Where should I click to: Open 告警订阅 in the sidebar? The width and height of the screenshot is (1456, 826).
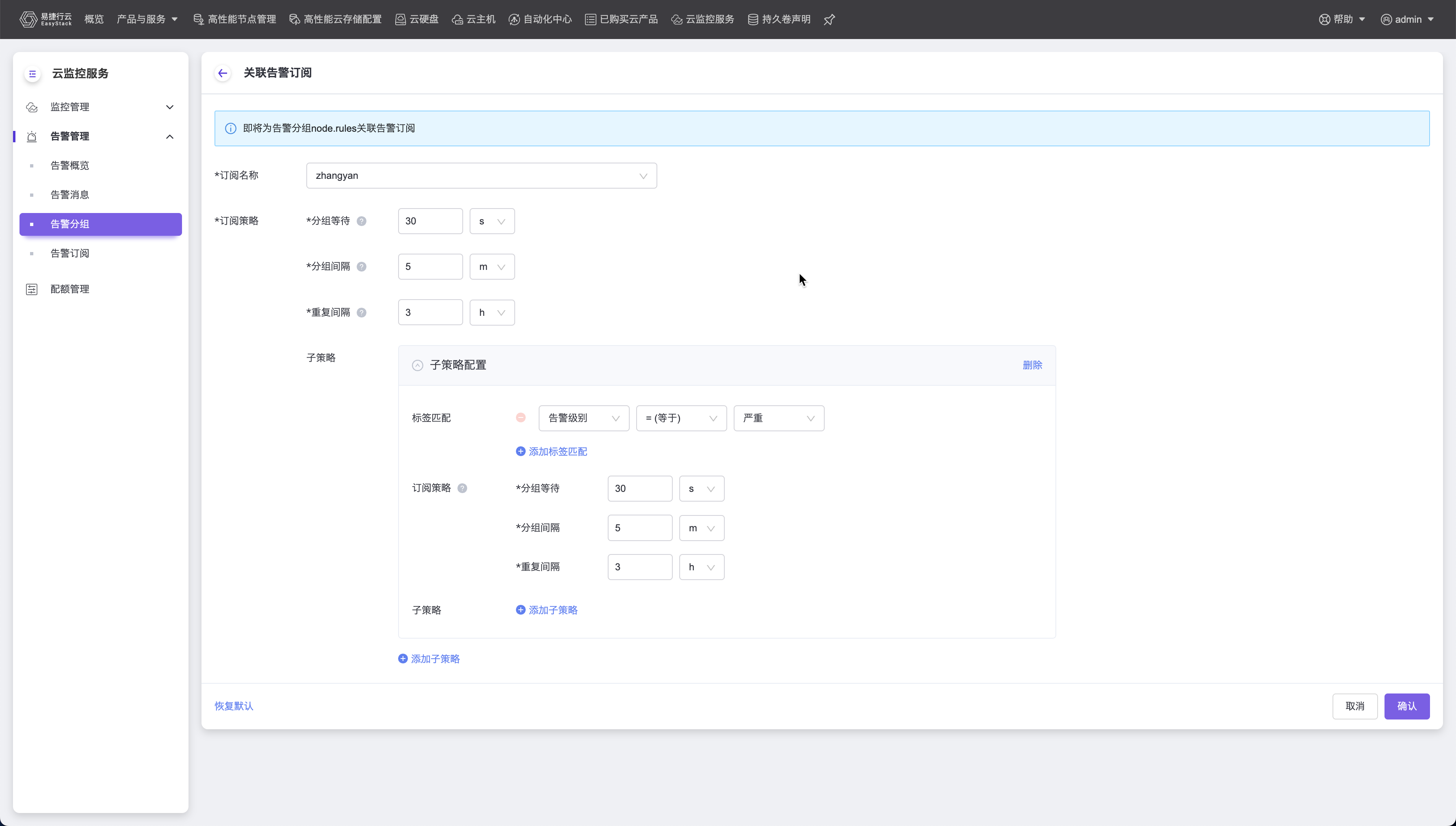pyautogui.click(x=70, y=254)
